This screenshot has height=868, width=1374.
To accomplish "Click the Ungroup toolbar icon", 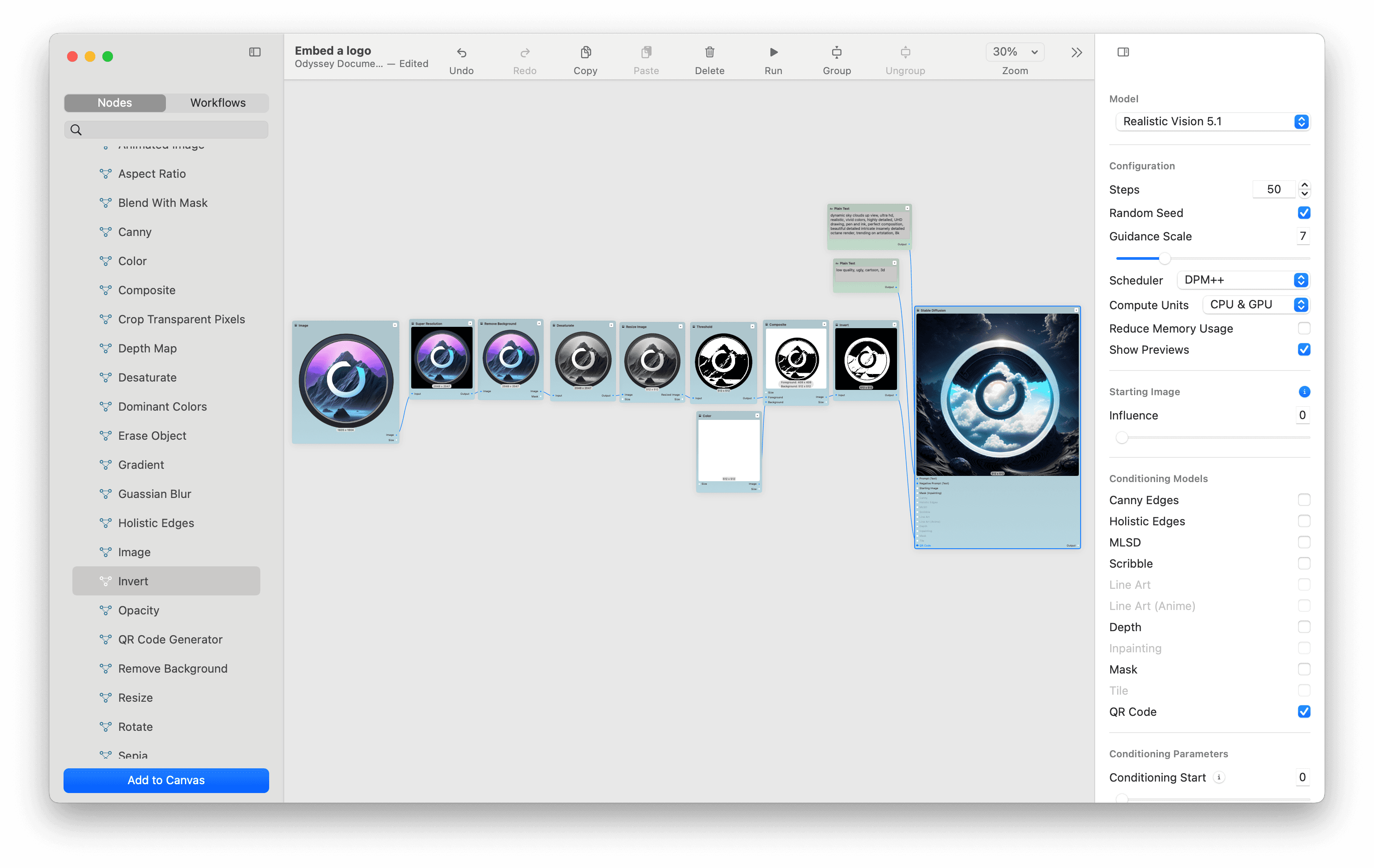I will coord(905,52).
